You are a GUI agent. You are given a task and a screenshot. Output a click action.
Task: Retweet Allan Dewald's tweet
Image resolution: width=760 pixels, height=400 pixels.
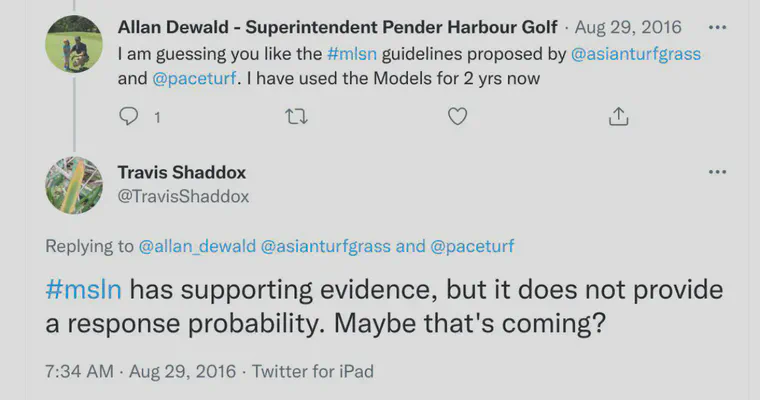coord(296,117)
